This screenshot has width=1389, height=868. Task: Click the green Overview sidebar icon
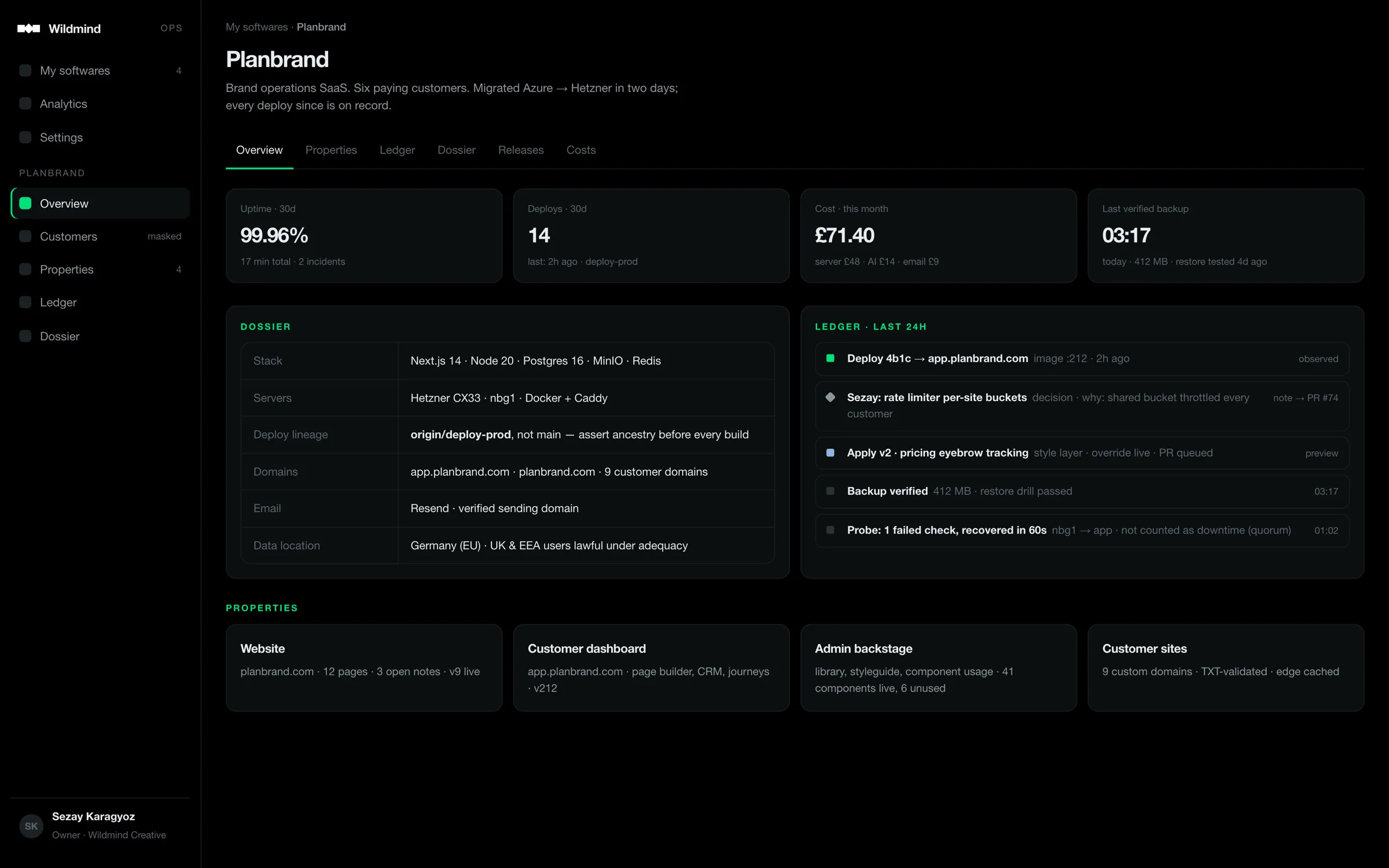[25, 203]
